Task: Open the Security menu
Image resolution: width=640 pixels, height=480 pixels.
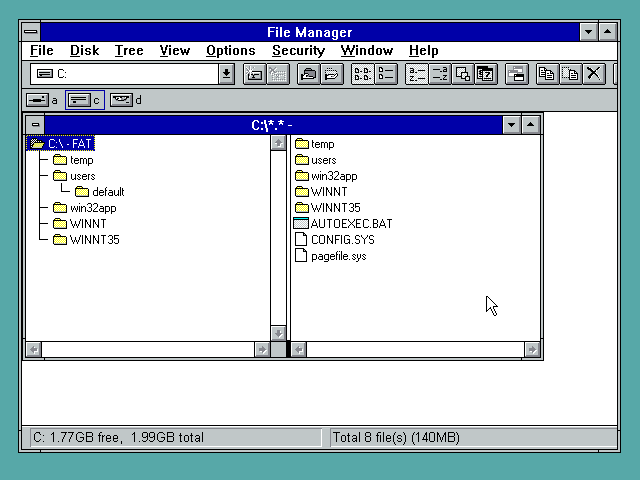Action: [298, 51]
